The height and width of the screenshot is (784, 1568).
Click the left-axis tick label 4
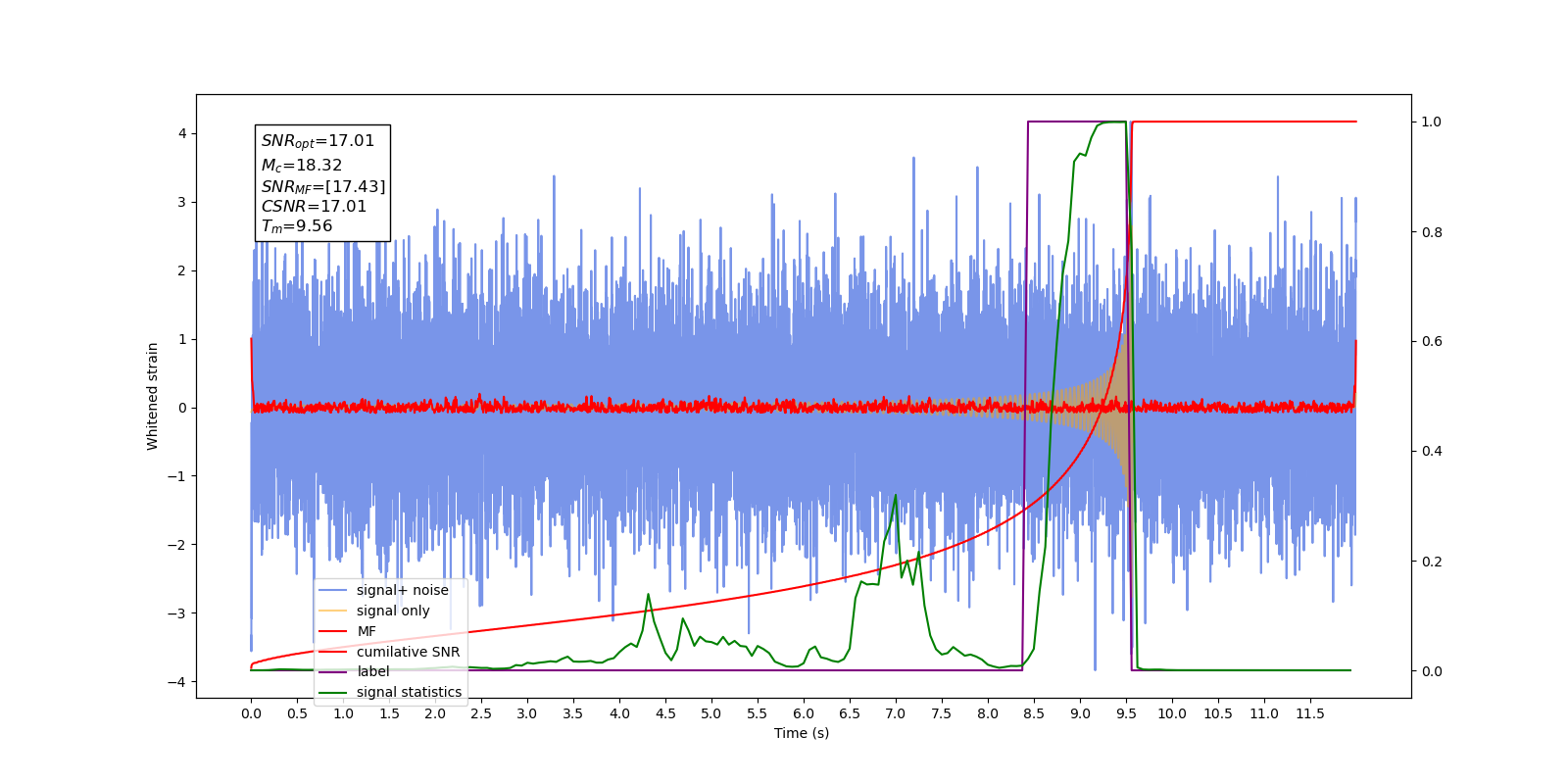click(181, 133)
